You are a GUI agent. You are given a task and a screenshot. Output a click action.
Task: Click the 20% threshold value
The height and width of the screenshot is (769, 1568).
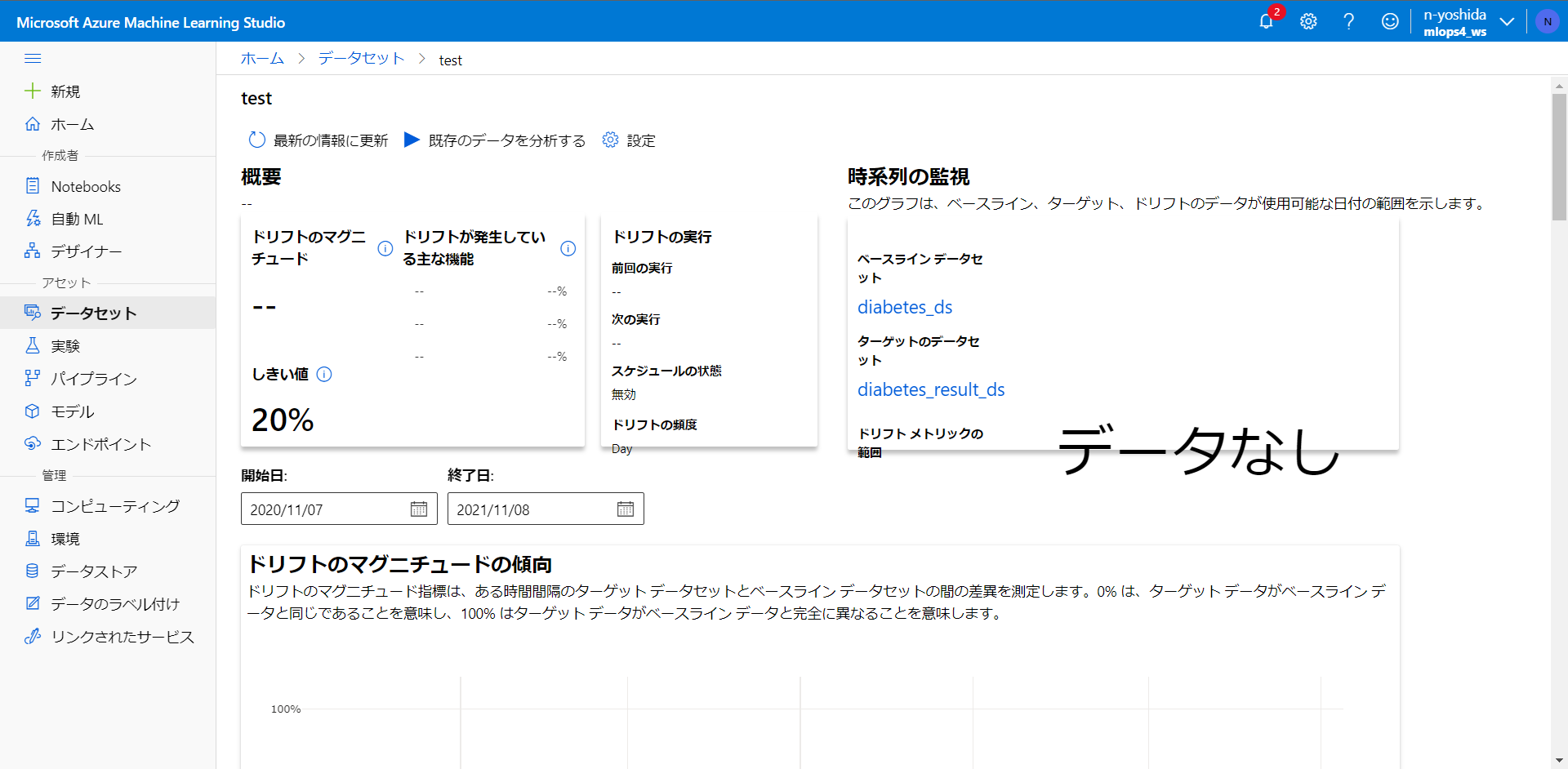tap(283, 420)
